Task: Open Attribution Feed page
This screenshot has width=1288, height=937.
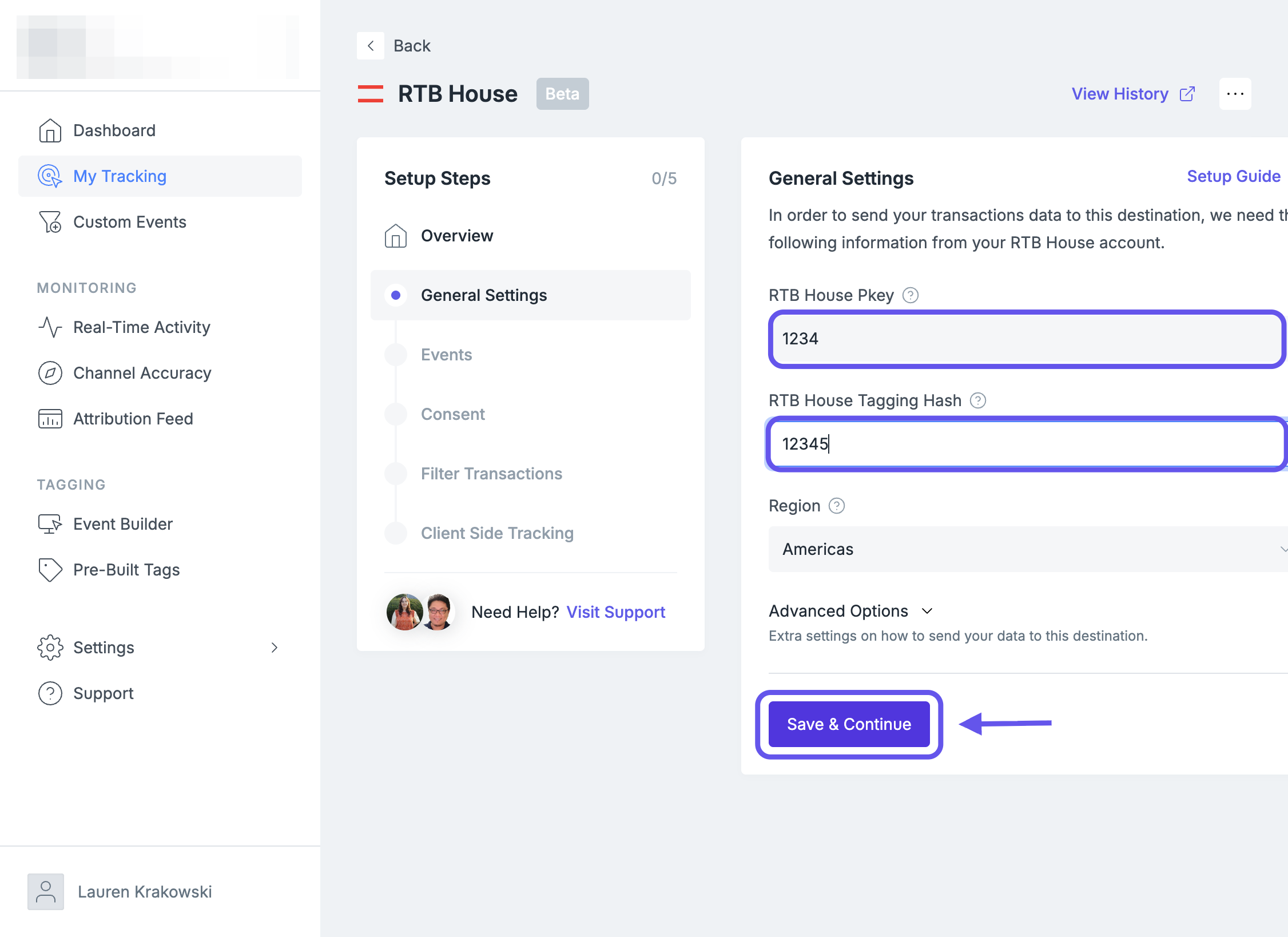Action: tap(160, 419)
